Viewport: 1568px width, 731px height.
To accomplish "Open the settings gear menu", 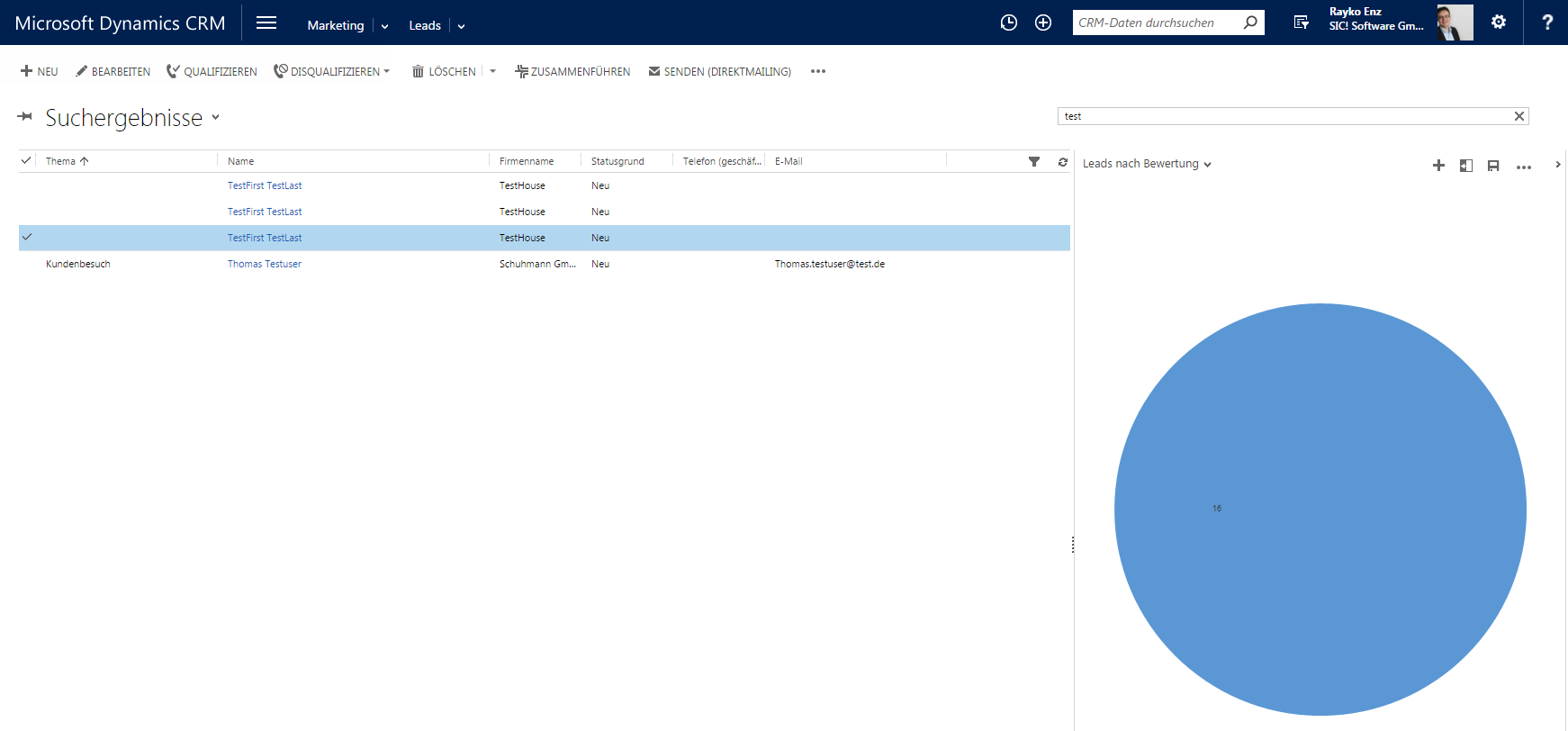I will click(1498, 22).
